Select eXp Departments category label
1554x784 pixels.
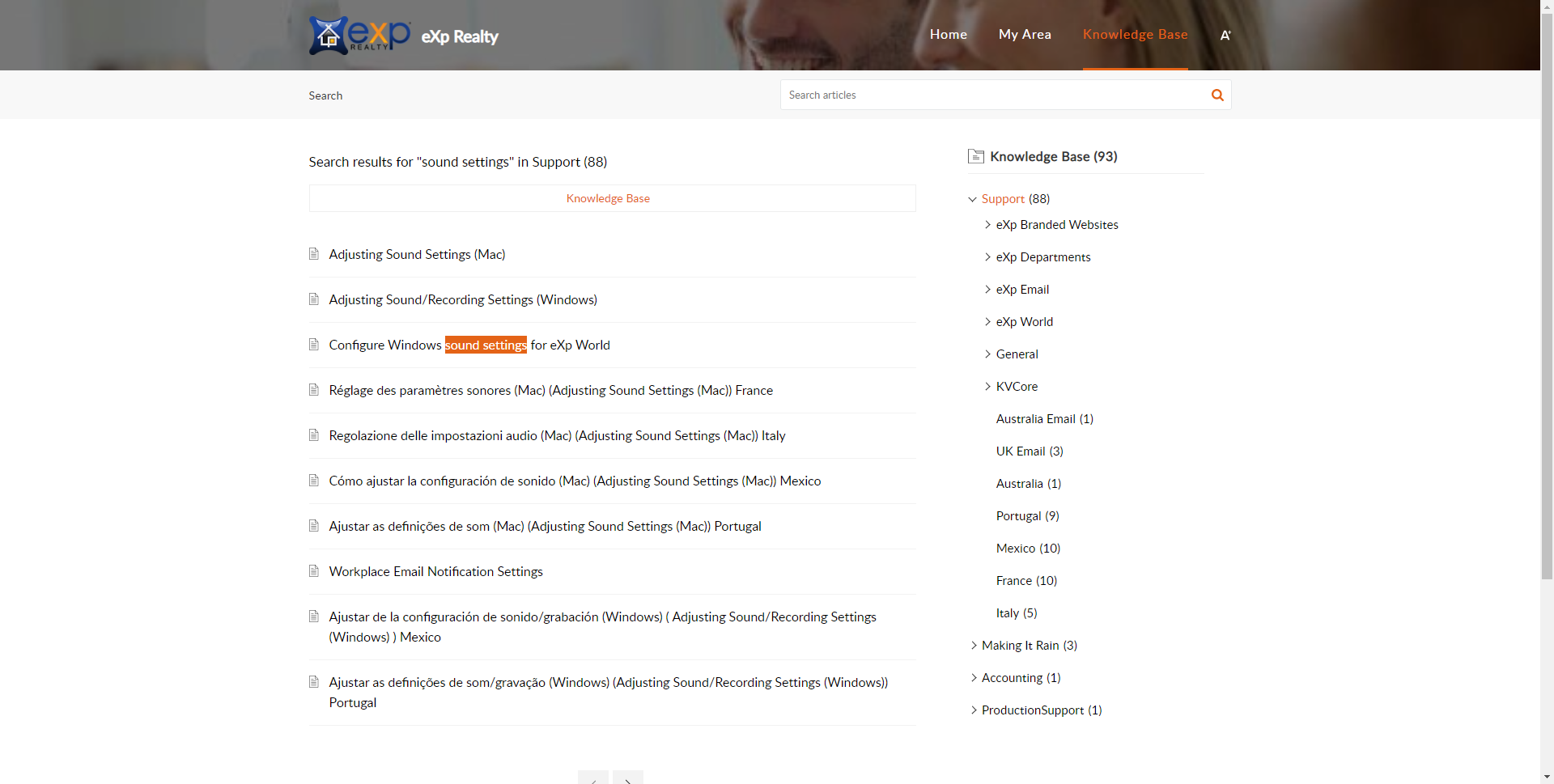coord(1042,257)
